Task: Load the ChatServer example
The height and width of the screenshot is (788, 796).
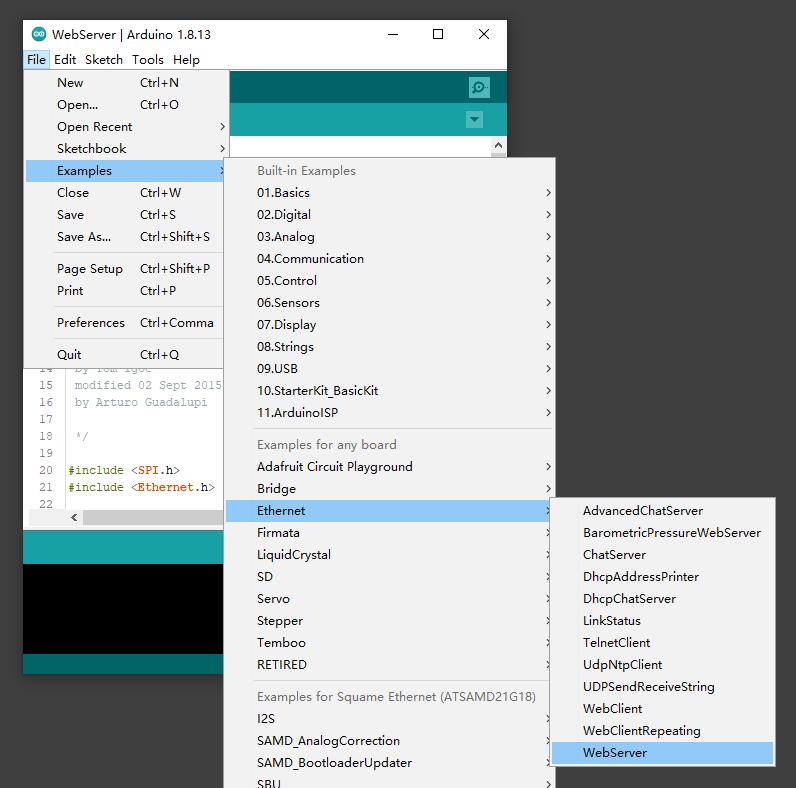Action: pos(662,554)
